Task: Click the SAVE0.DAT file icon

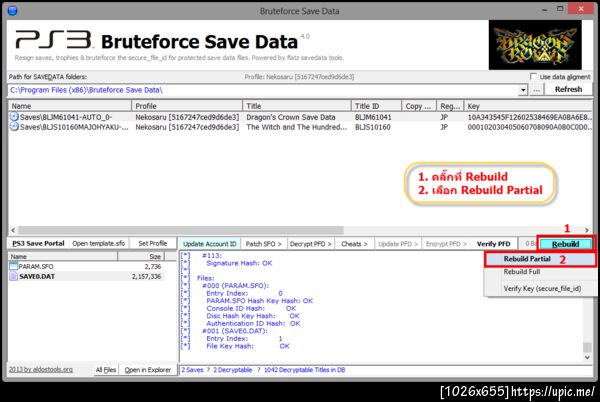Action: (13, 276)
